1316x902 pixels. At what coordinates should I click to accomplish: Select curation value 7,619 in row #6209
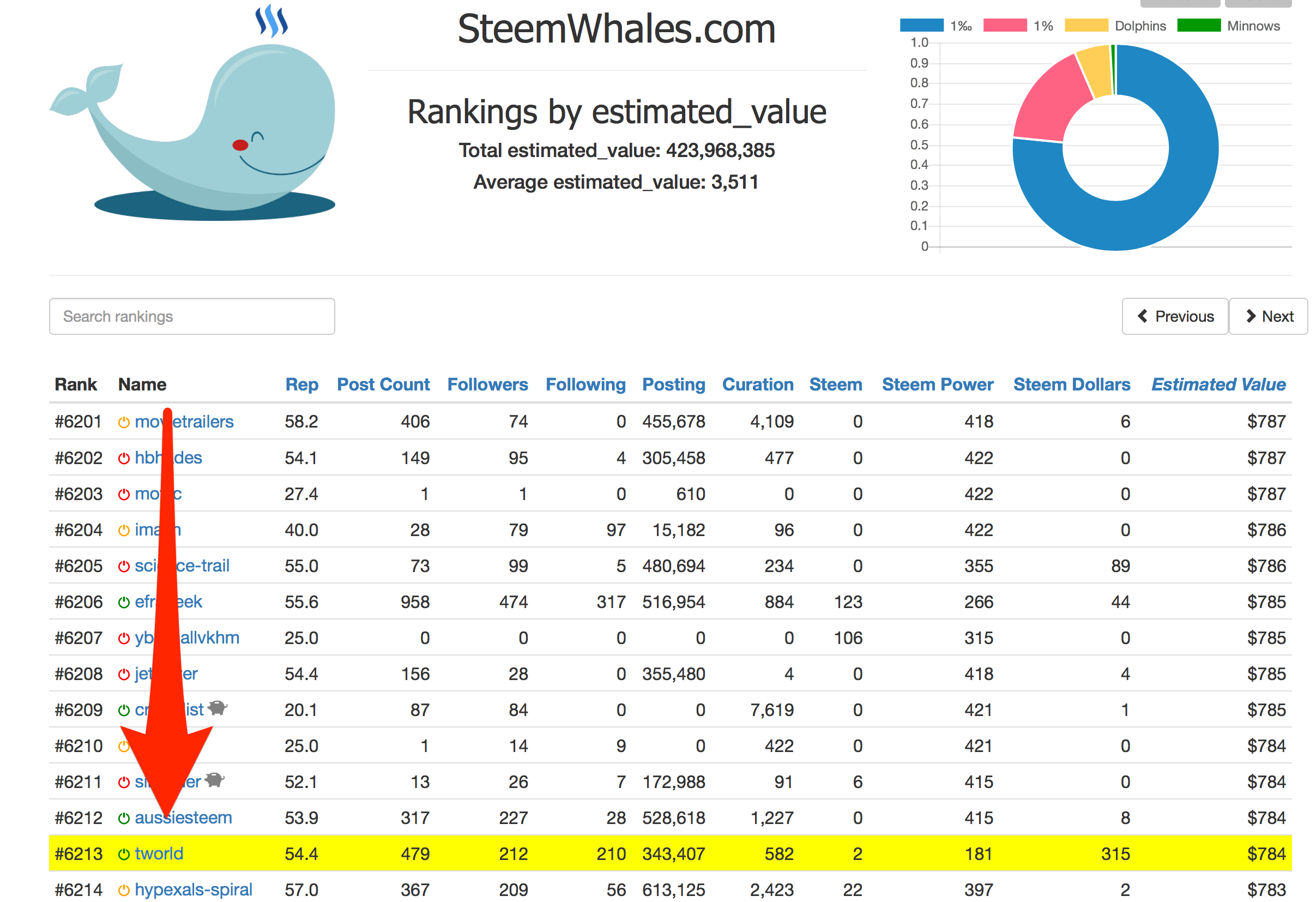(x=772, y=711)
